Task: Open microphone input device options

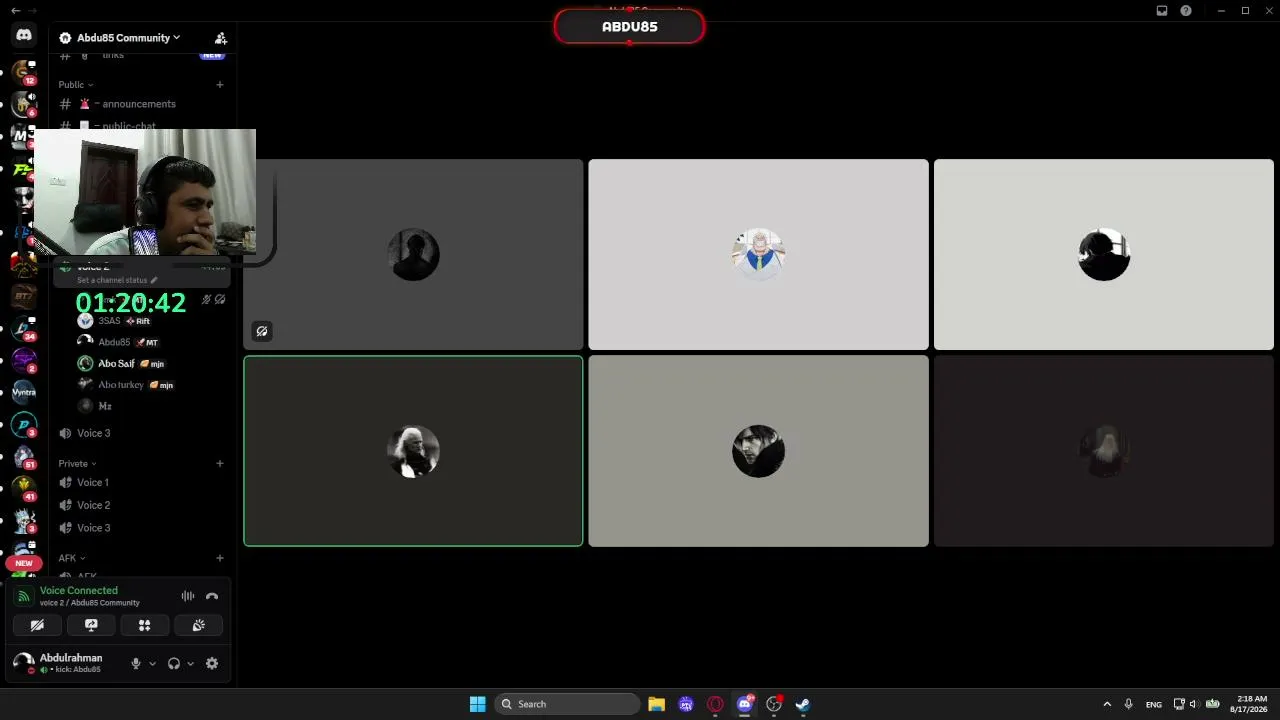Action: click(152, 663)
